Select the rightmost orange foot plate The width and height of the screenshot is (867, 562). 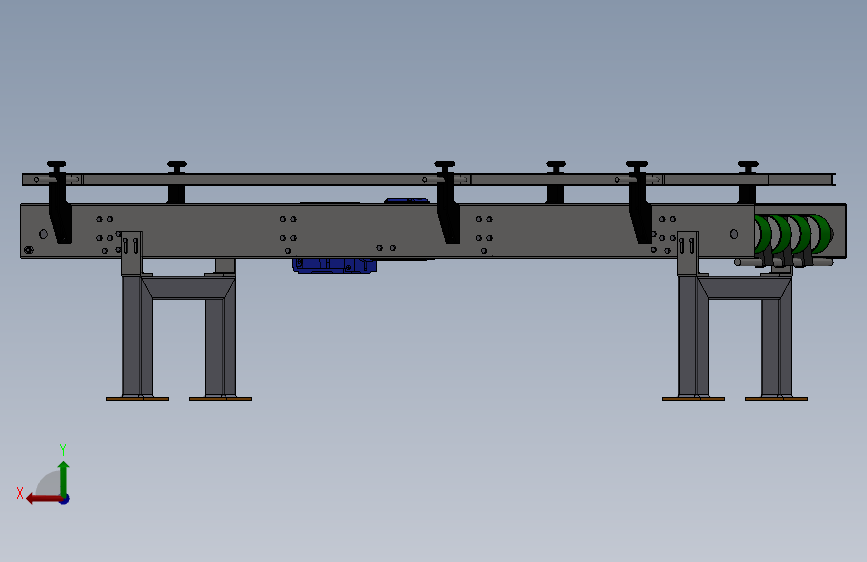776,399
